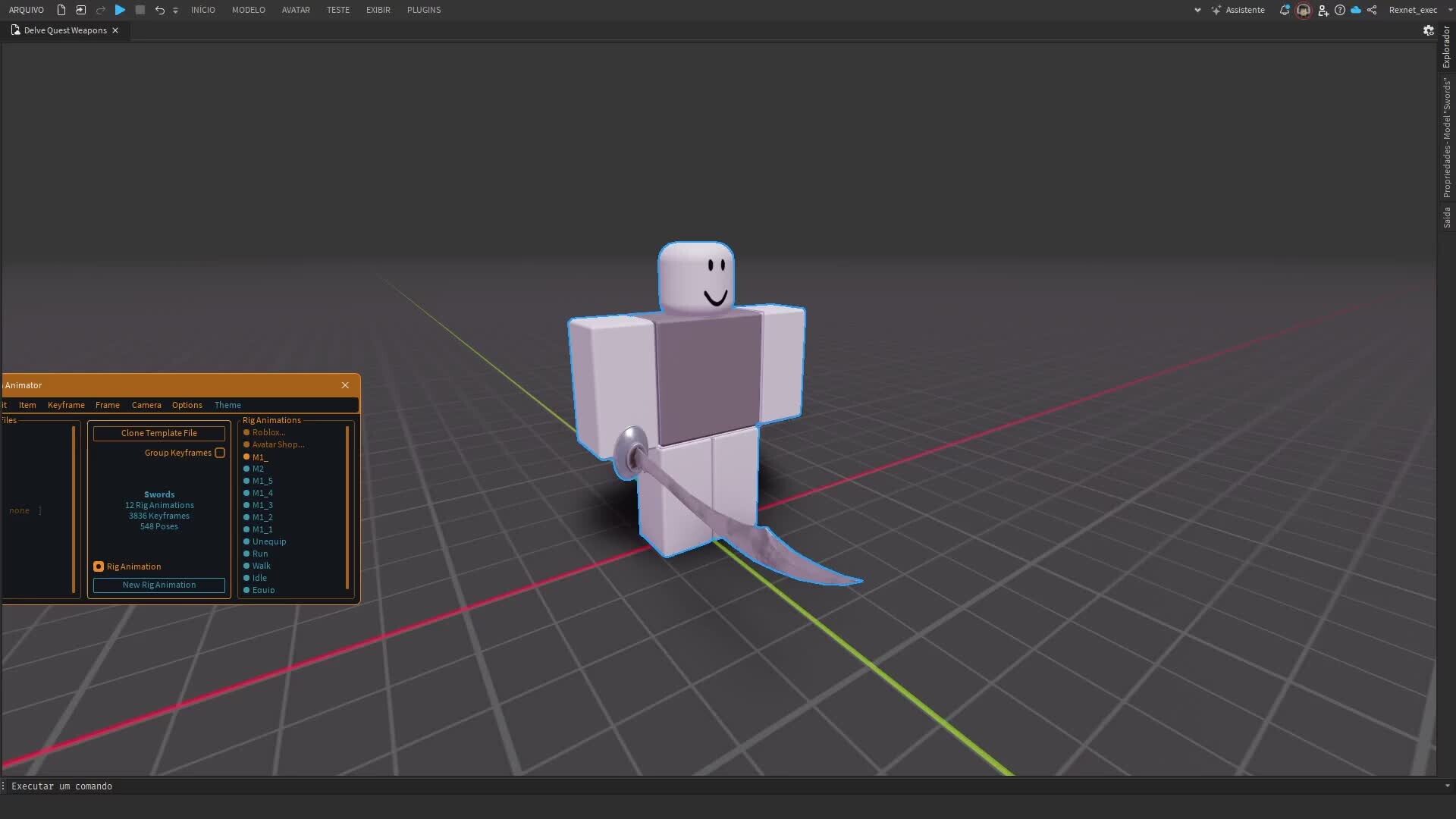Screen dimensions: 1456x819
Task: Open Studio settings gear above Explorador panel
Action: [x=1429, y=30]
